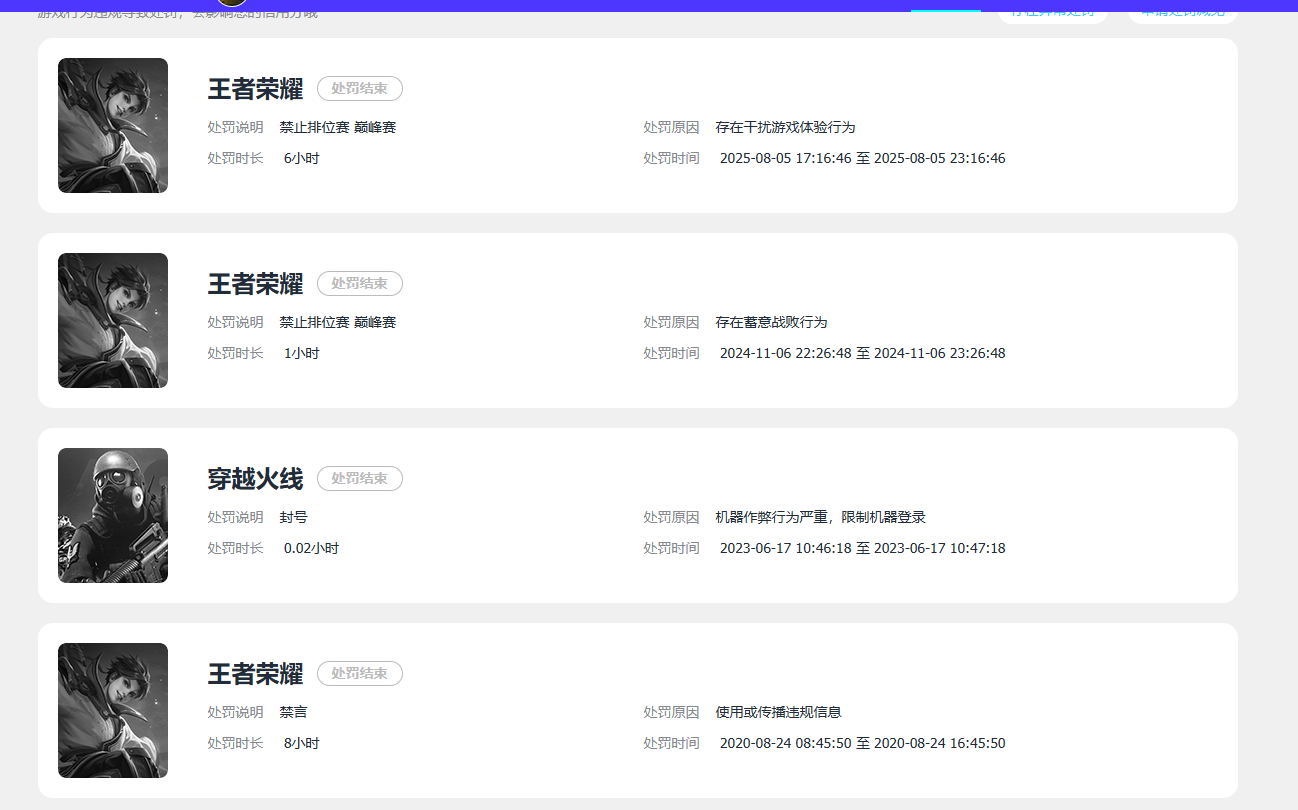Select the 8小时 penalty duration
Viewport: 1298px width, 810px height.
pos(302,743)
